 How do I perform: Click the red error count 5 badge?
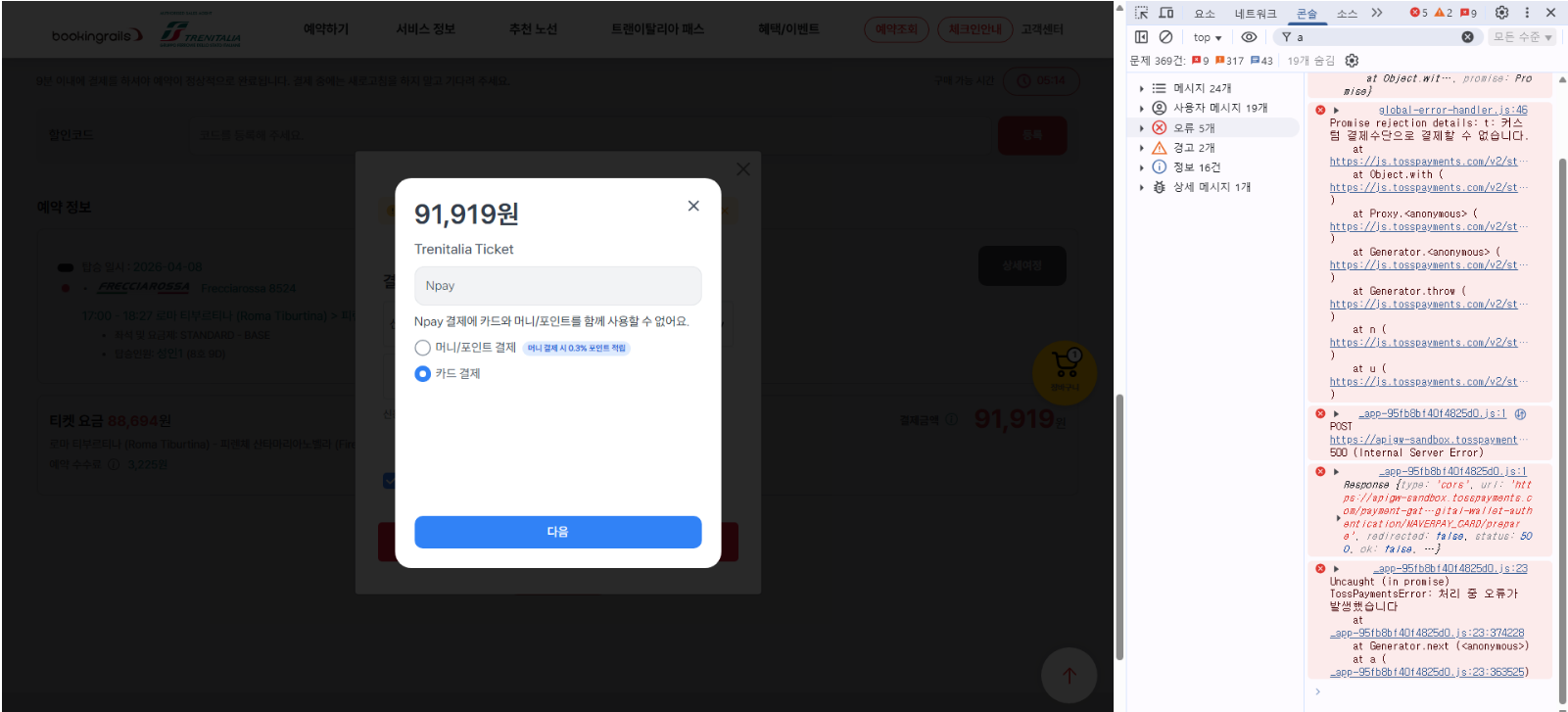[1418, 13]
